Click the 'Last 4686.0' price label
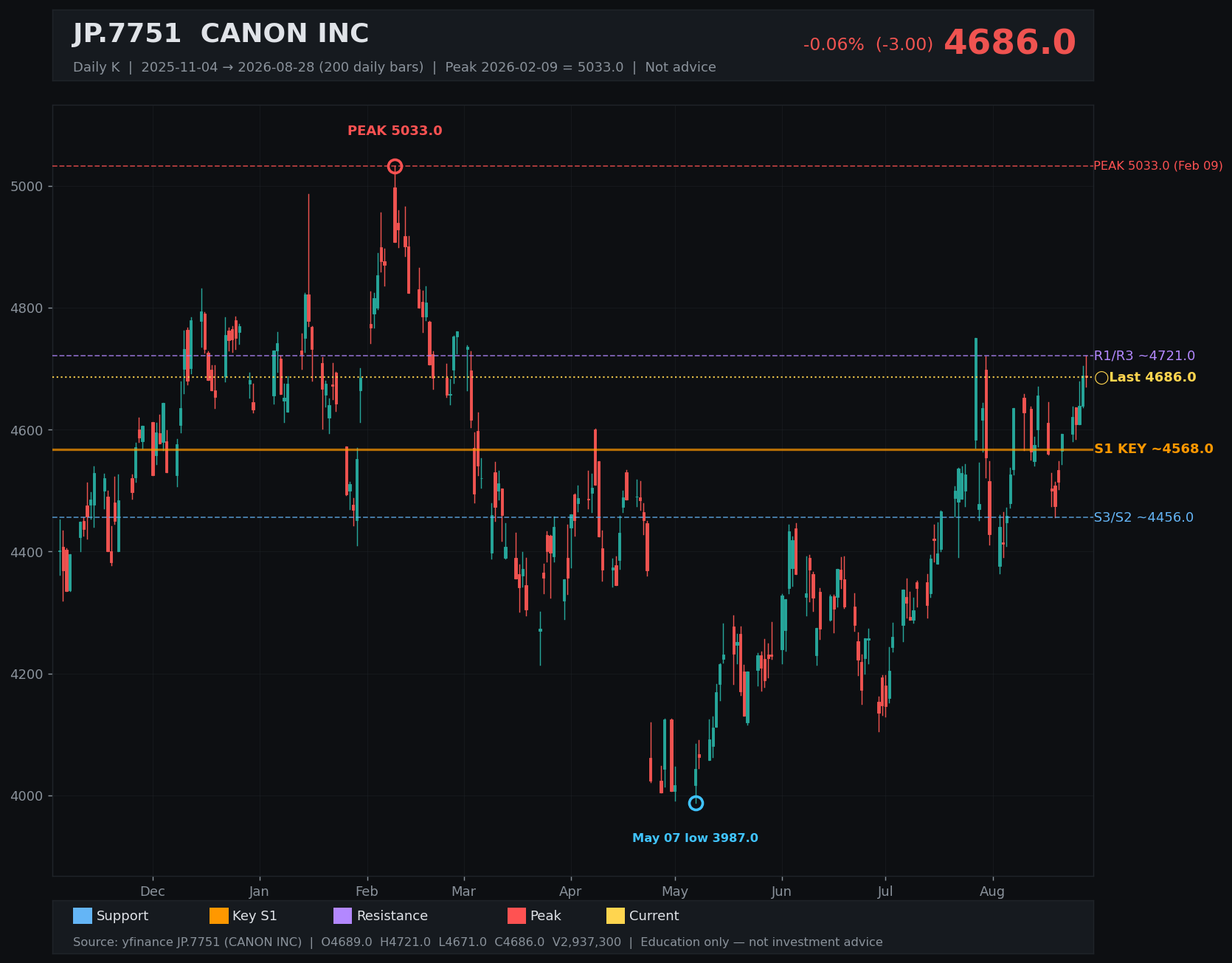 [x=1152, y=378]
